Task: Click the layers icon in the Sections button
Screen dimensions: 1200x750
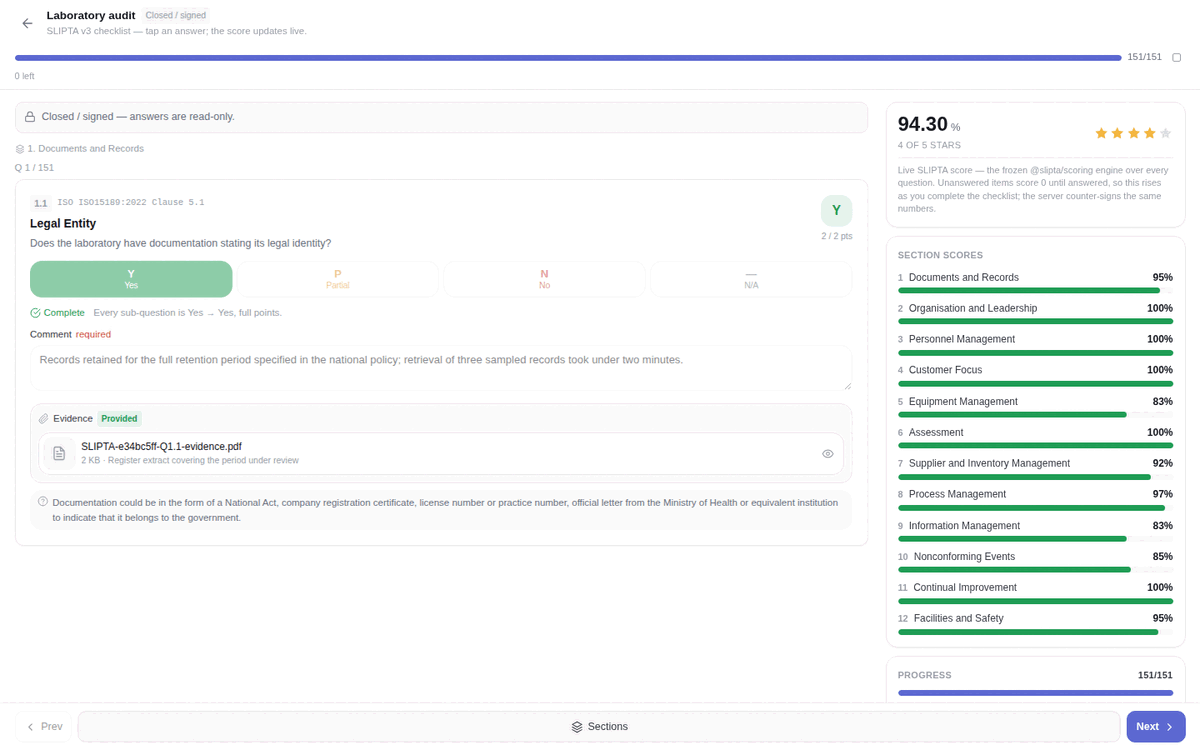Action: tap(577, 727)
